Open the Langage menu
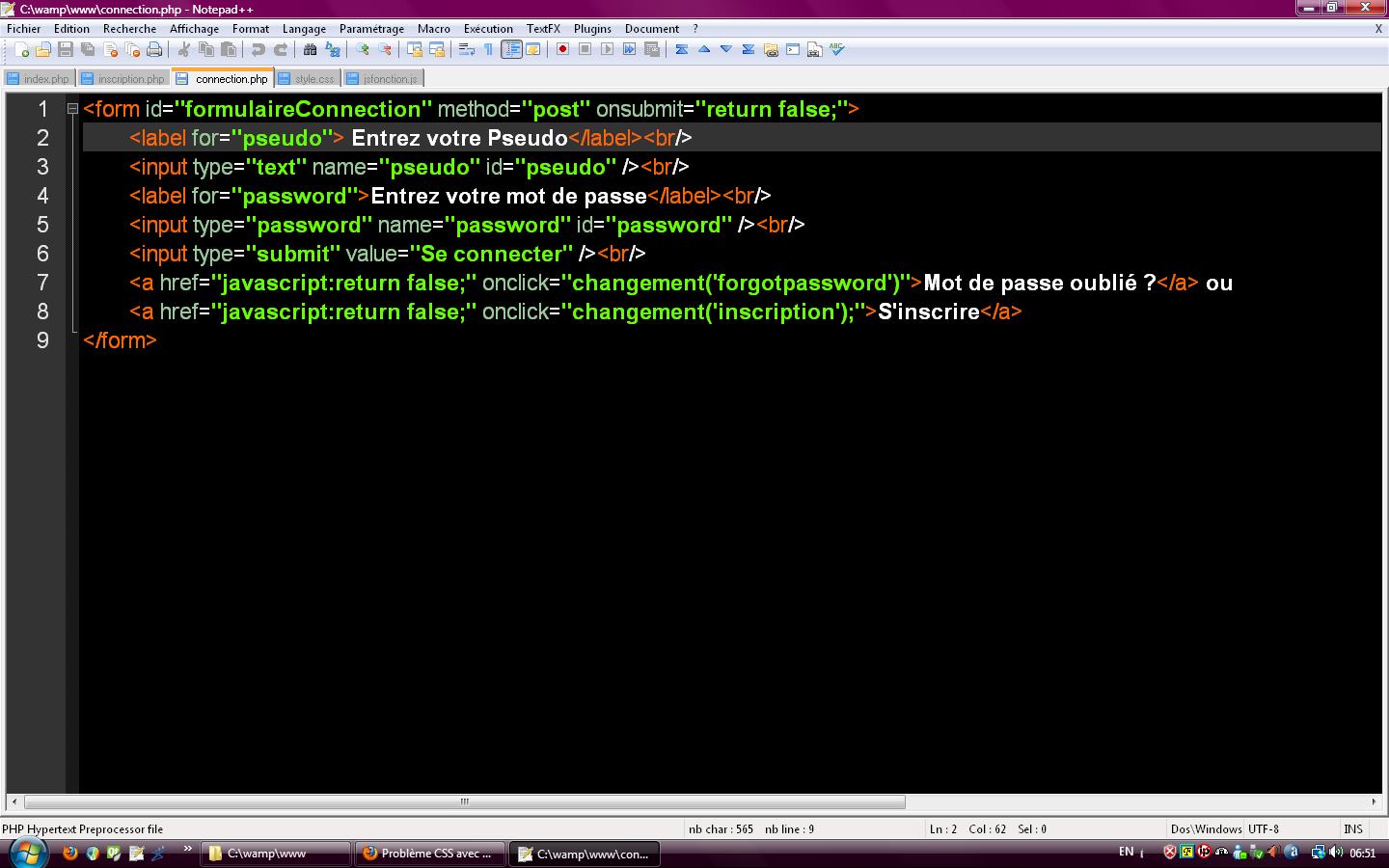Screen dimensions: 1389x868 point(304,29)
